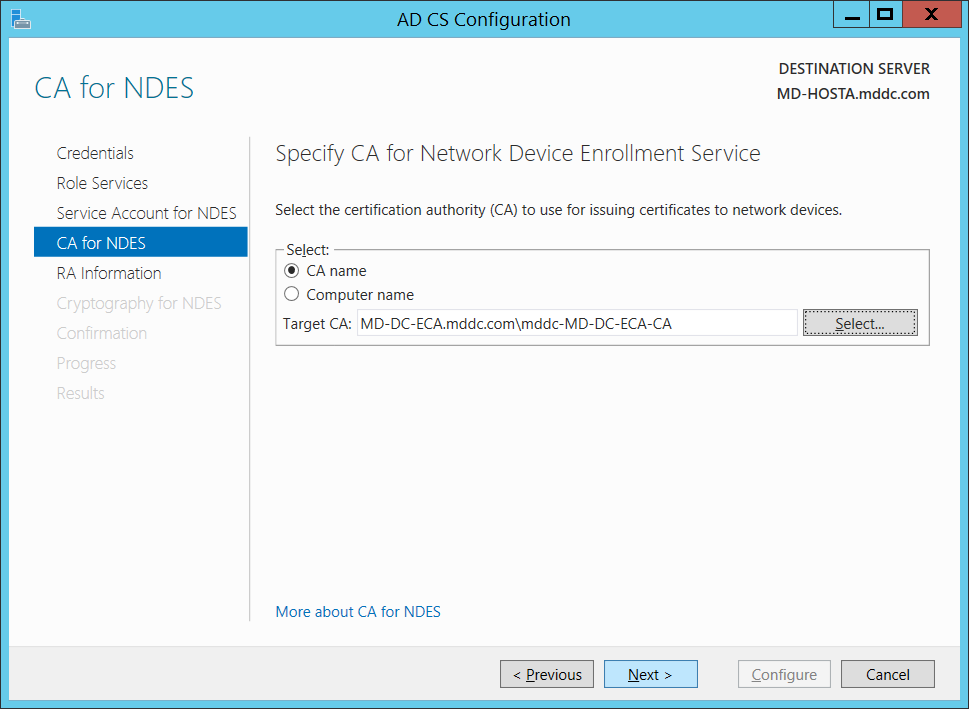Go to the Role Services step

(x=103, y=183)
